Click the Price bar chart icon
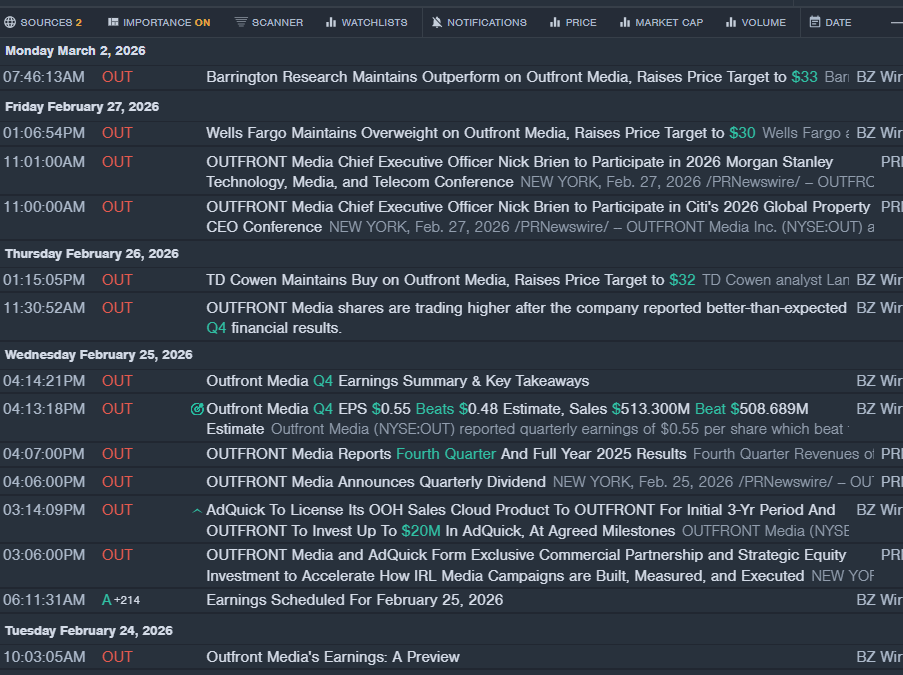This screenshot has width=903, height=675. [555, 22]
